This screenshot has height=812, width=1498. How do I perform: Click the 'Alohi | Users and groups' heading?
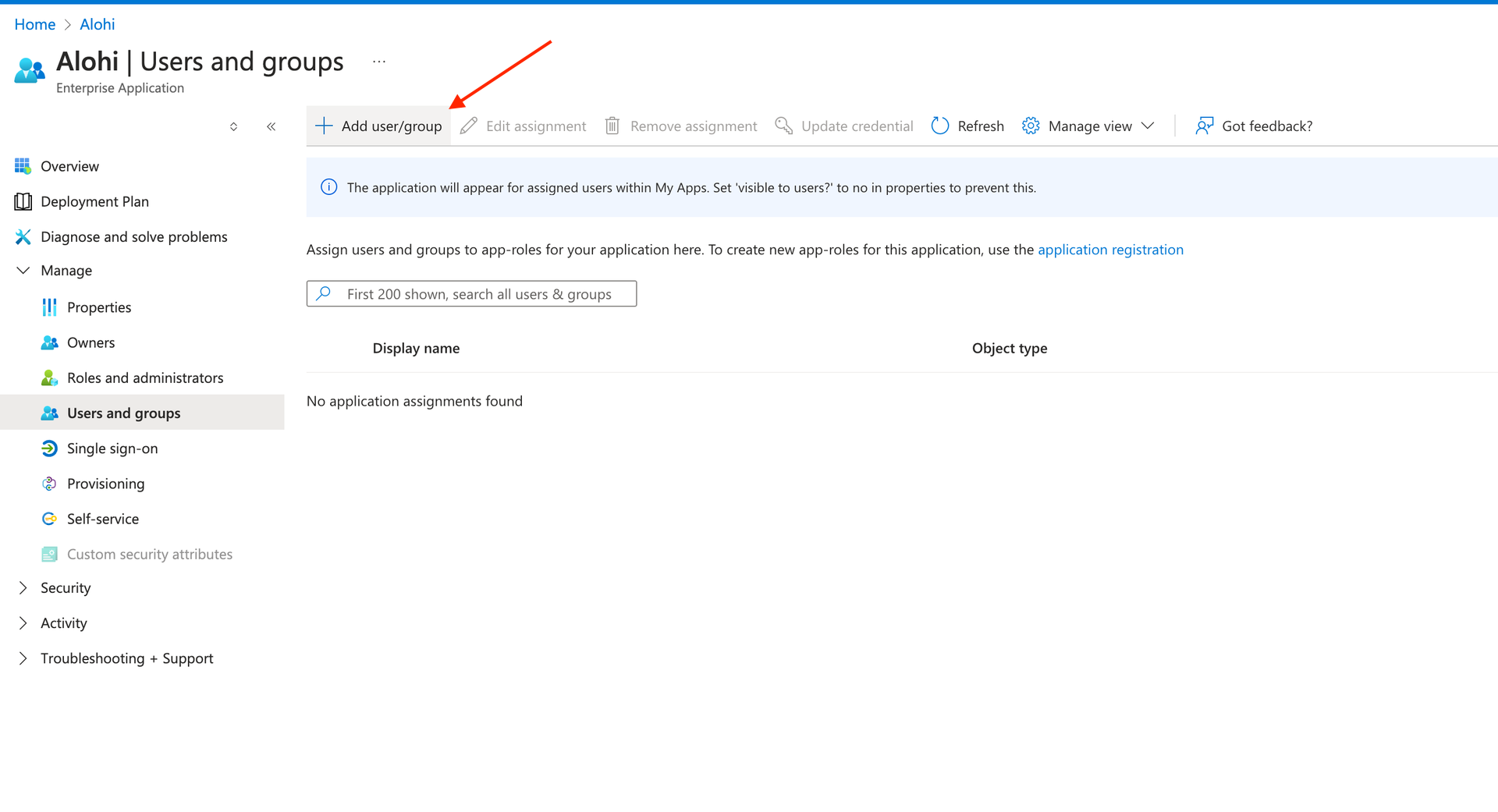[x=200, y=61]
